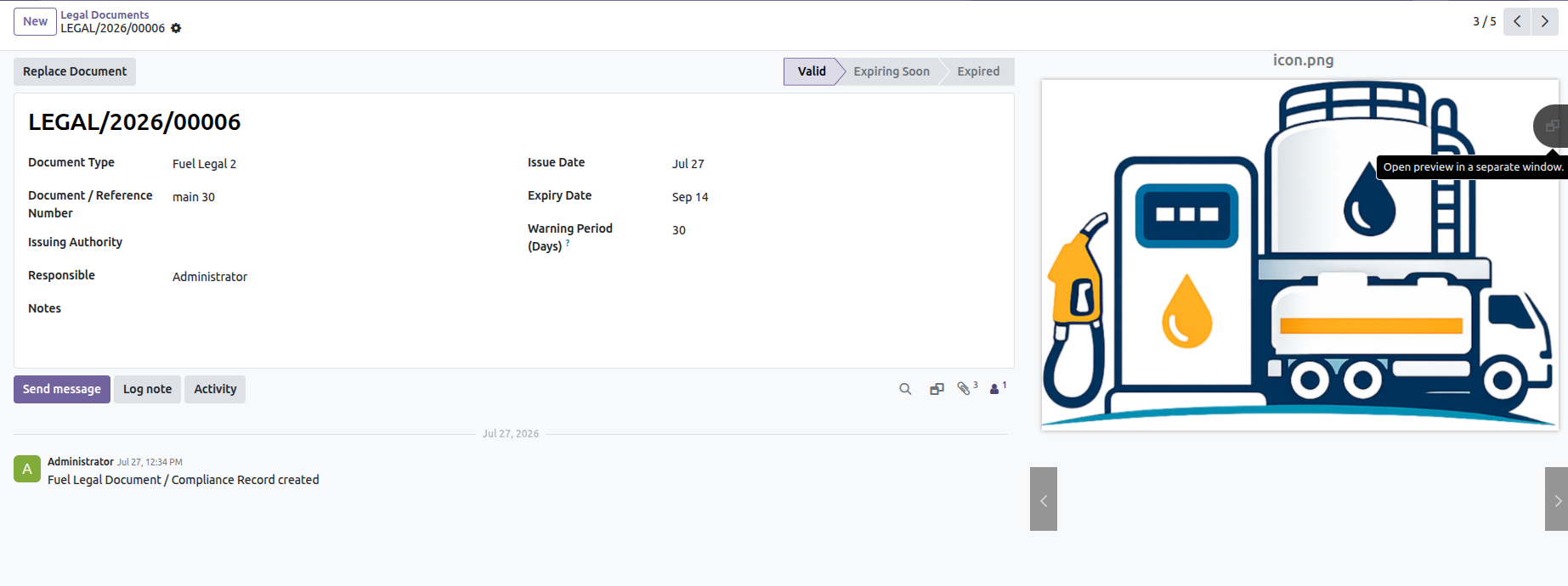Go to the previous record arrow
The height and width of the screenshot is (586, 1568).
pyautogui.click(x=1517, y=21)
